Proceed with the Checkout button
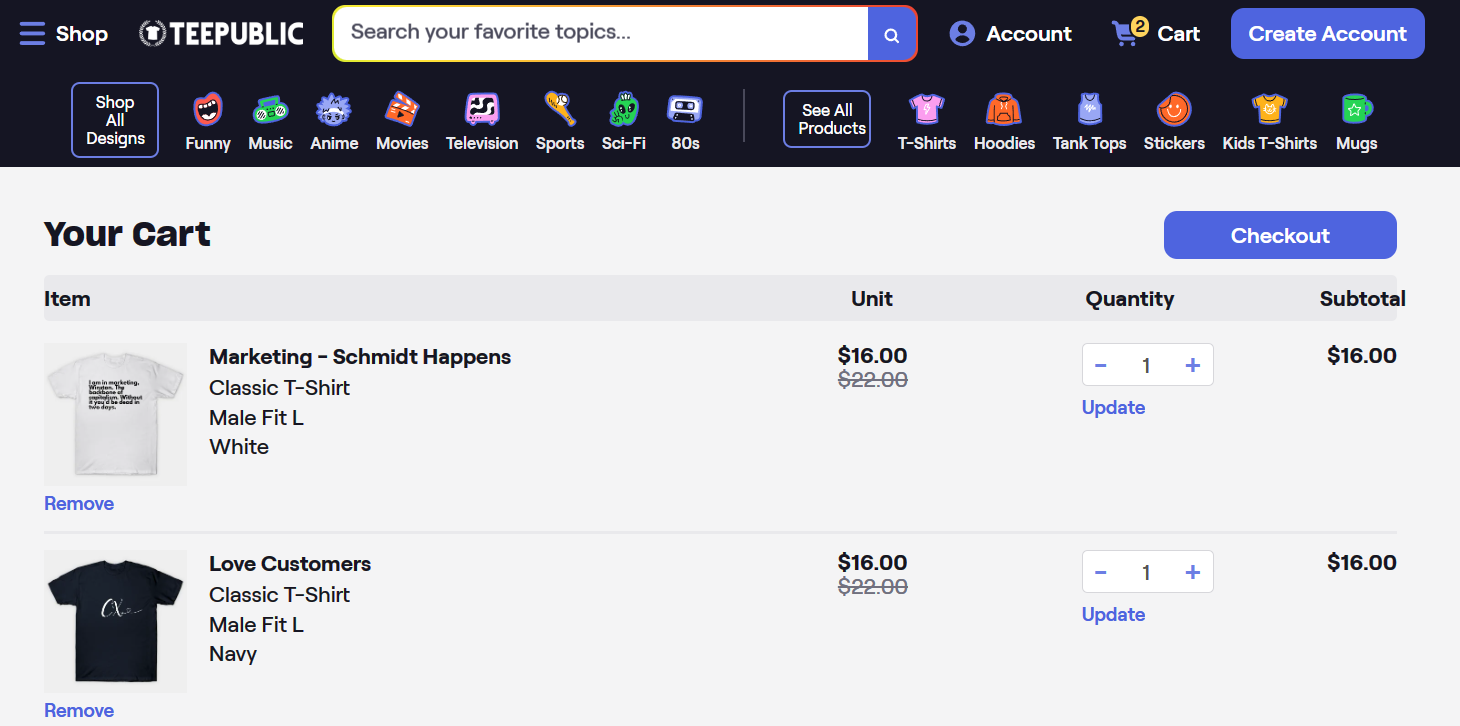 (x=1280, y=235)
